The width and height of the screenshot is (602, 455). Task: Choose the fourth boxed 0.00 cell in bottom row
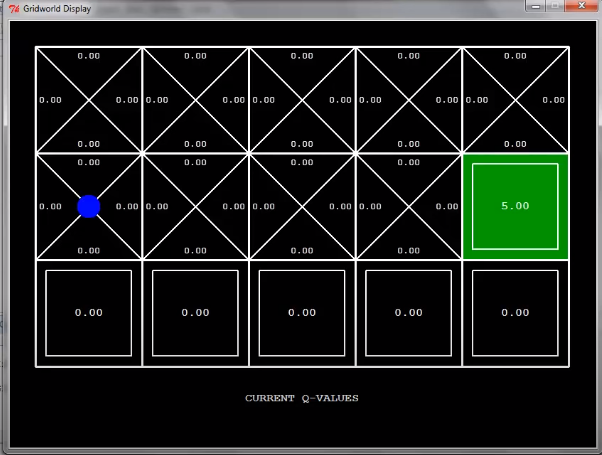coord(408,313)
